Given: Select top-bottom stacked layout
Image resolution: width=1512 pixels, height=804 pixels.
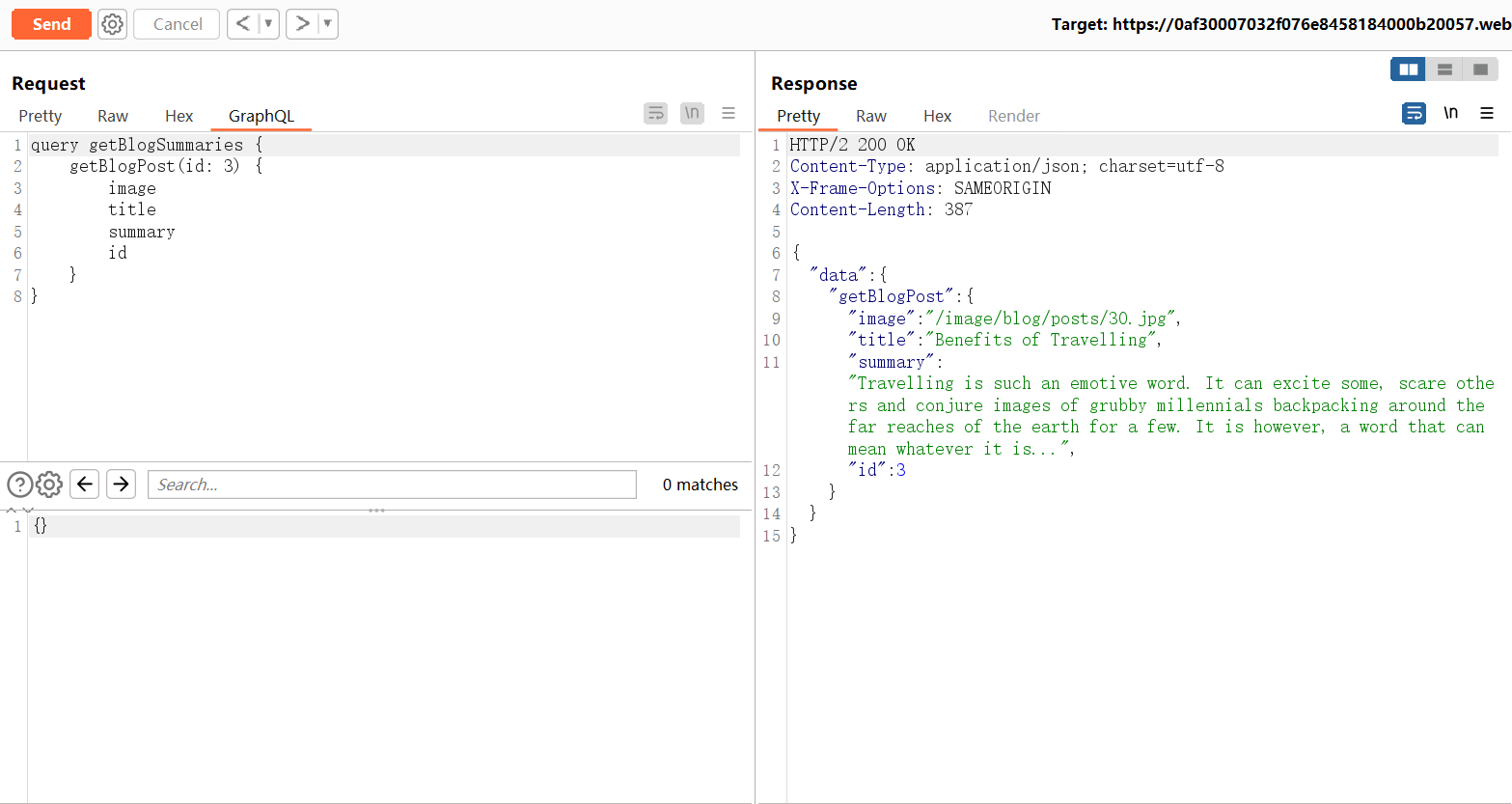Looking at the screenshot, I should tap(1444, 69).
